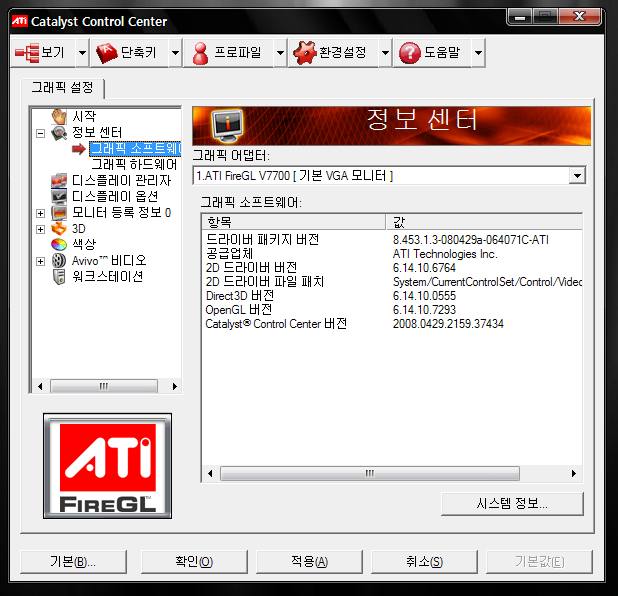Expand the Avivo 비디오 tree node
The height and width of the screenshot is (596, 618).
pyautogui.click(x=40, y=261)
